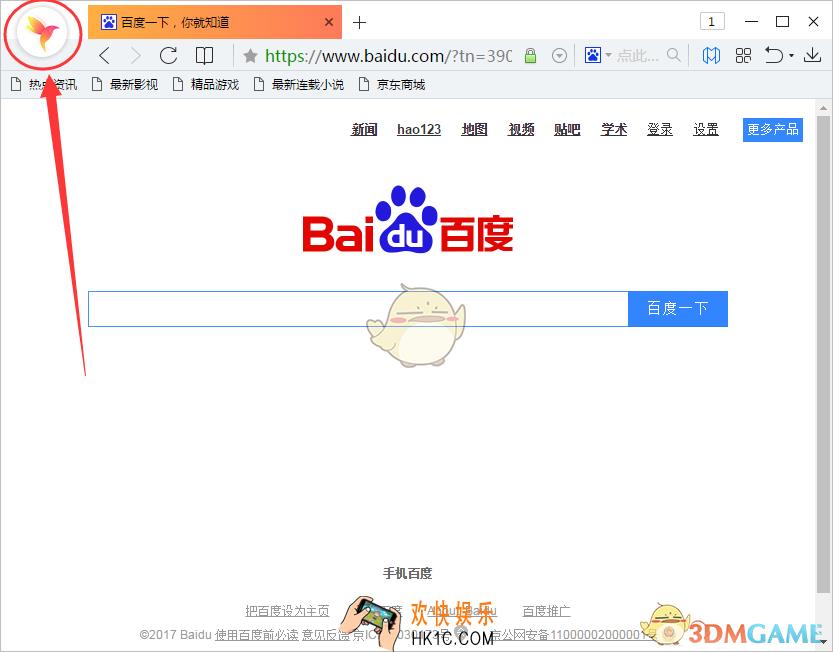833x652 pixels.
Task: Open 使用百度前必读 link
Action: coord(257,634)
